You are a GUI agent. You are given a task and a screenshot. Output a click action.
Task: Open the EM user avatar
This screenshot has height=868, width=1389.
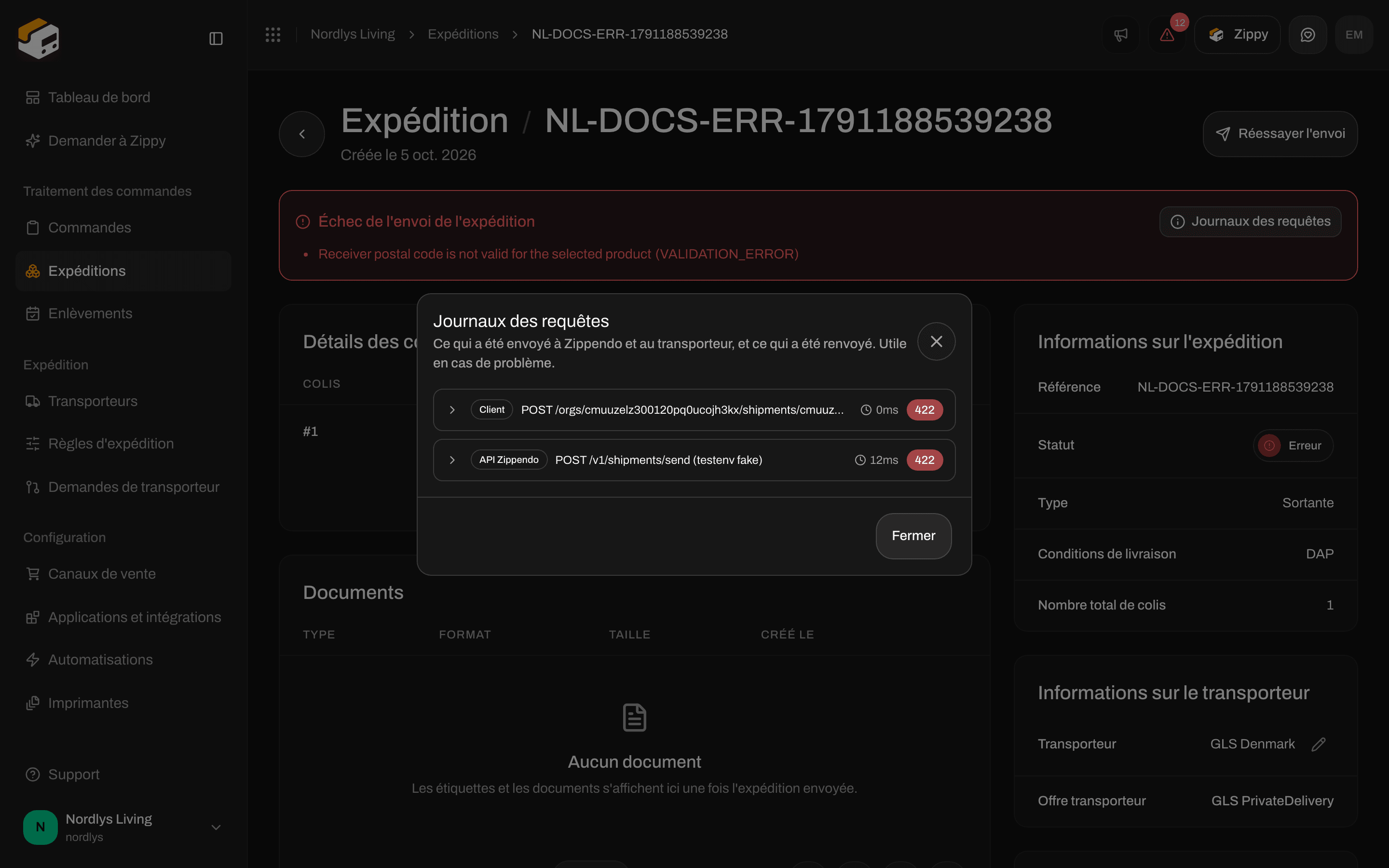tap(1354, 35)
